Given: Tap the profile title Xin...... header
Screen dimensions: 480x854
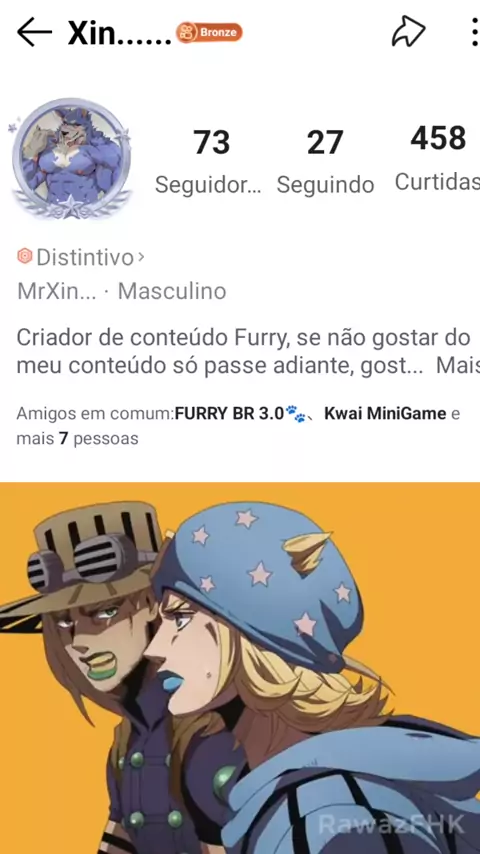Looking at the screenshot, I should [x=119, y=33].
